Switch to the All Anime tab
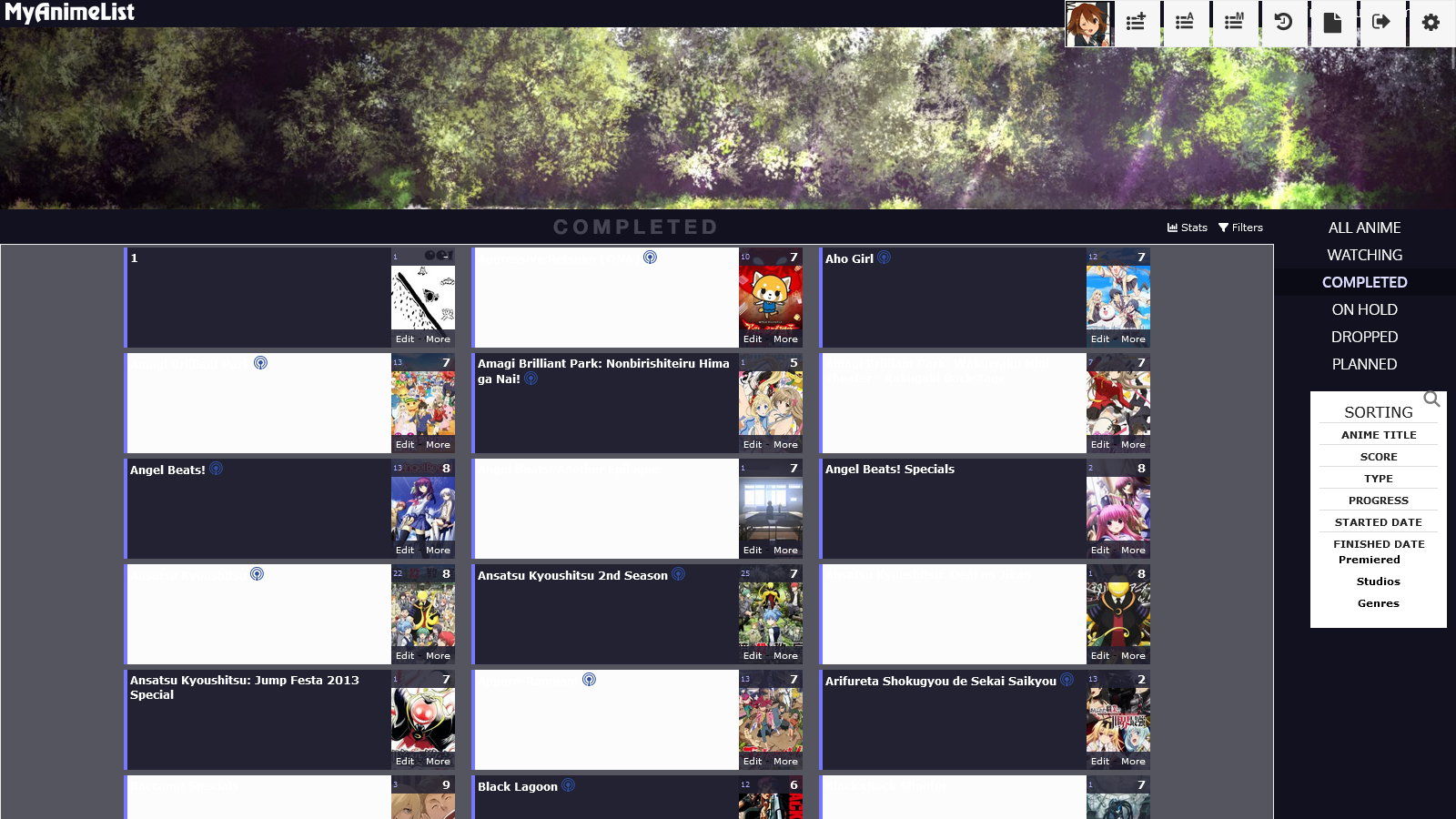The image size is (1456, 819). (x=1364, y=227)
